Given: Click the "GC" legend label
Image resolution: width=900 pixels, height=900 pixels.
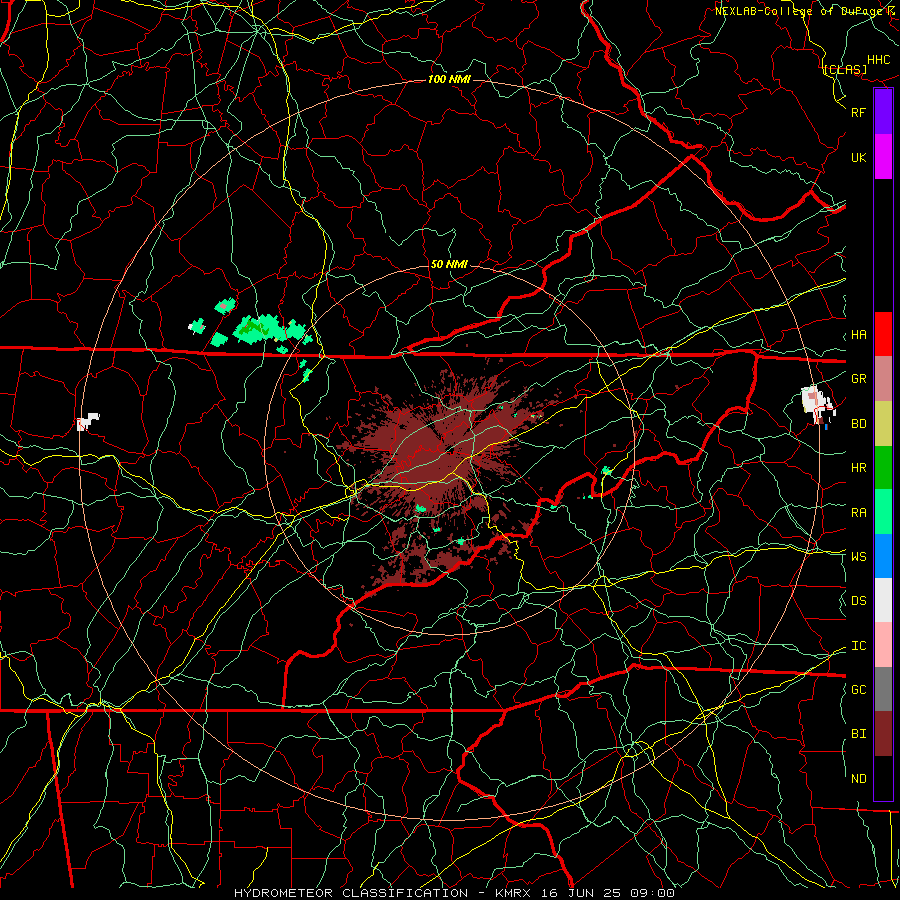Looking at the screenshot, I should [859, 690].
